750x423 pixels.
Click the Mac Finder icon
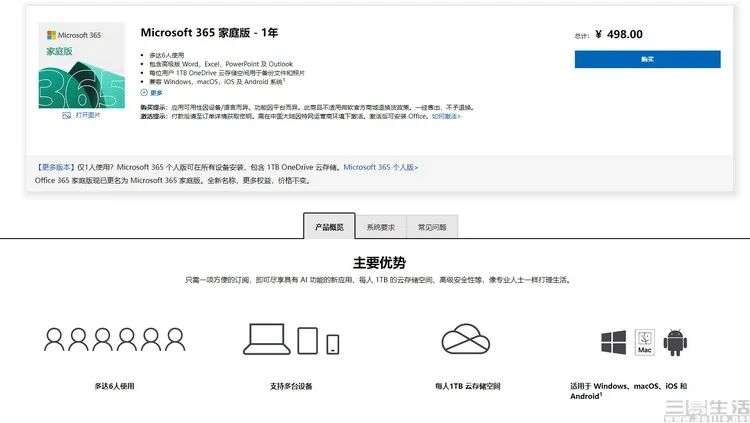644,342
